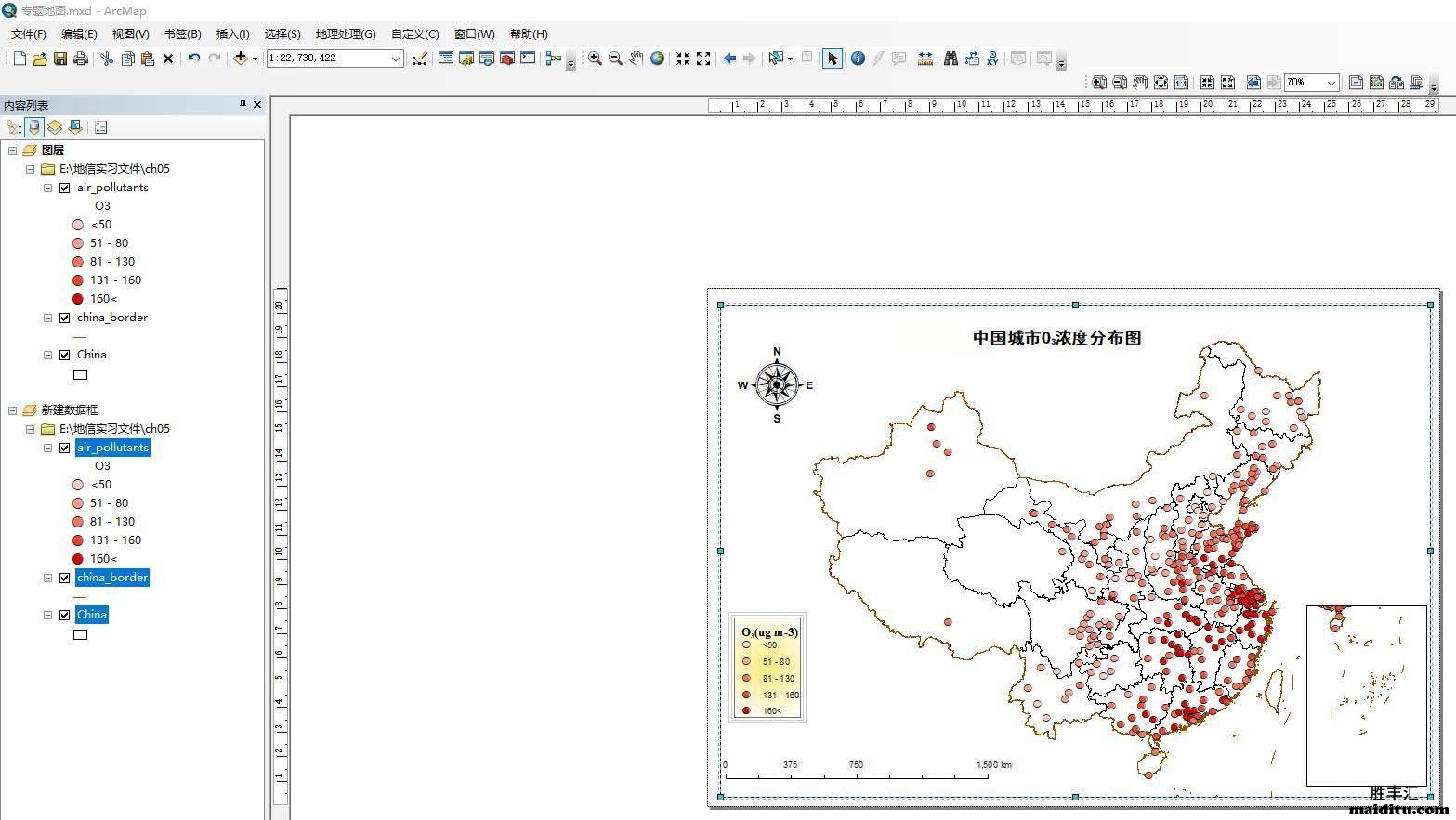Open the map scale dropdown
The width and height of the screenshot is (1456, 820).
click(395, 59)
